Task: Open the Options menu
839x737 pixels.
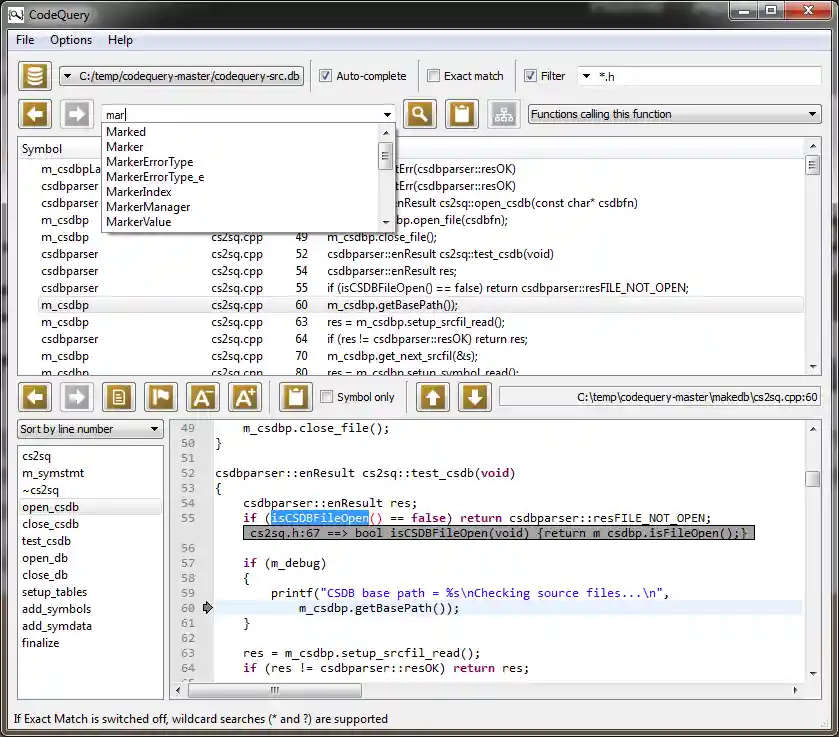Action: [70, 40]
